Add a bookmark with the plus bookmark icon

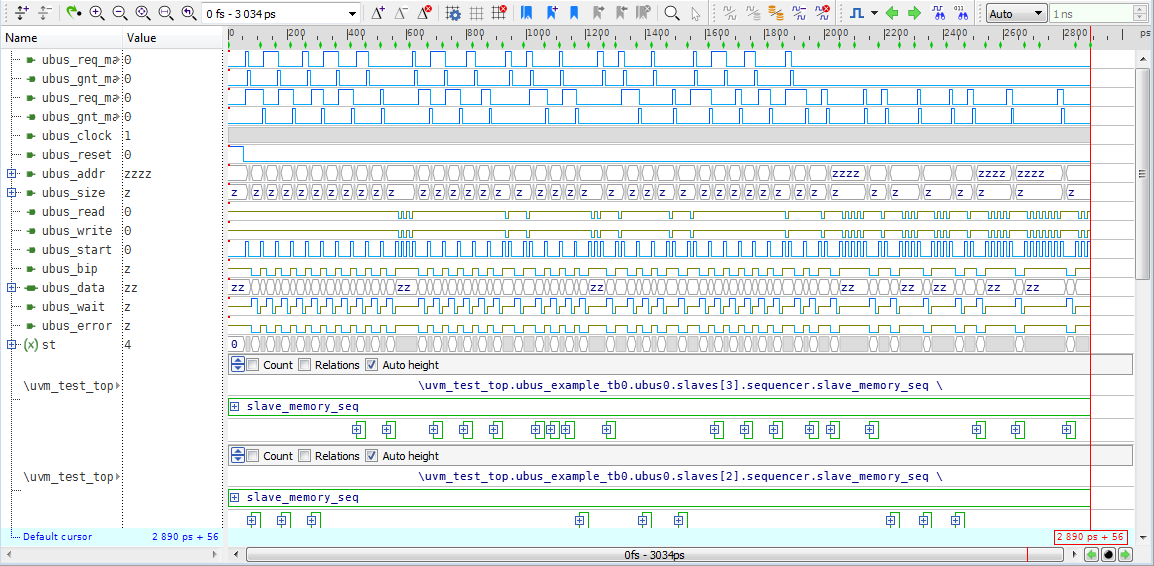tap(552, 13)
